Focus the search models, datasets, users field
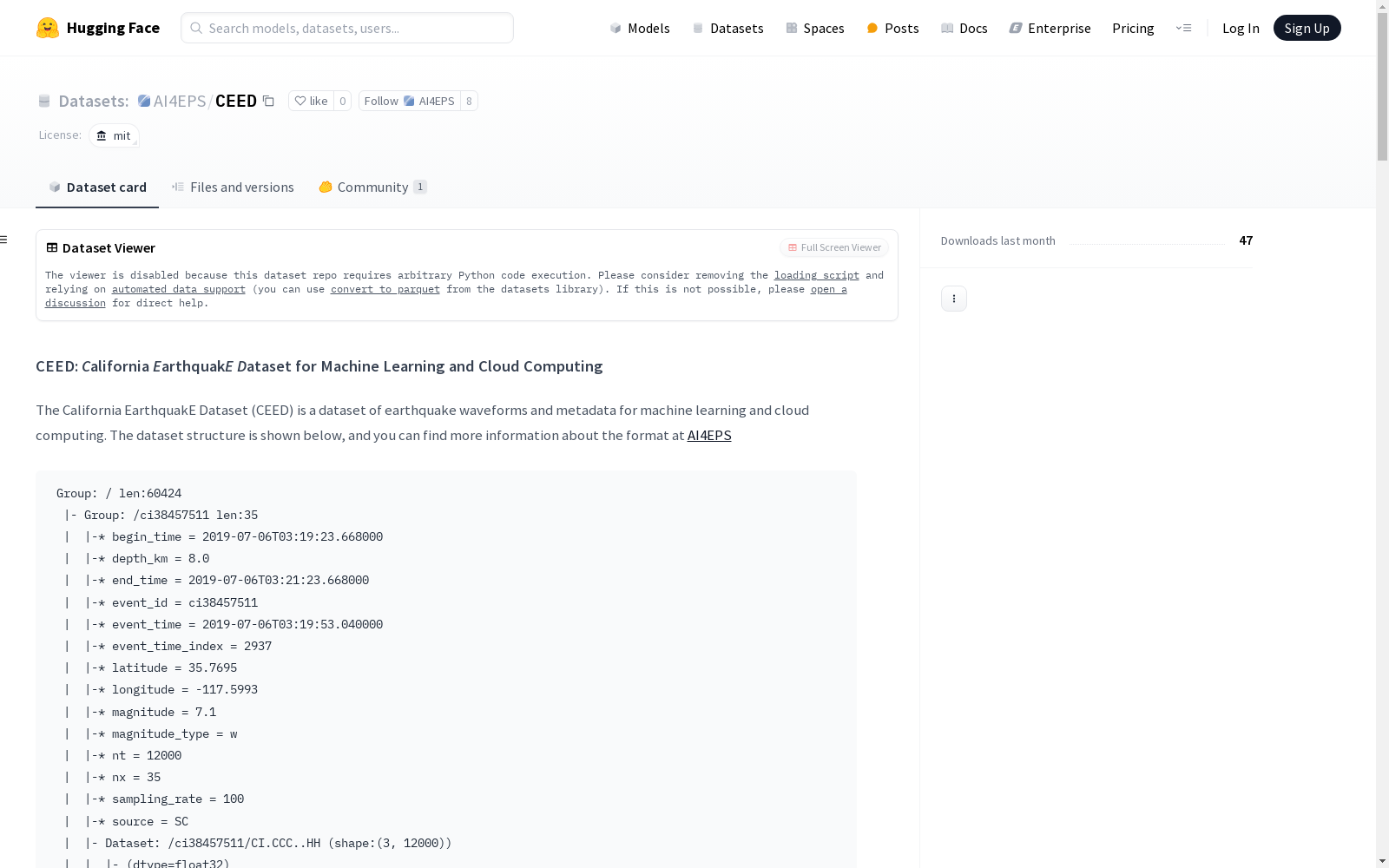This screenshot has width=1389, height=868. pyautogui.click(x=347, y=28)
